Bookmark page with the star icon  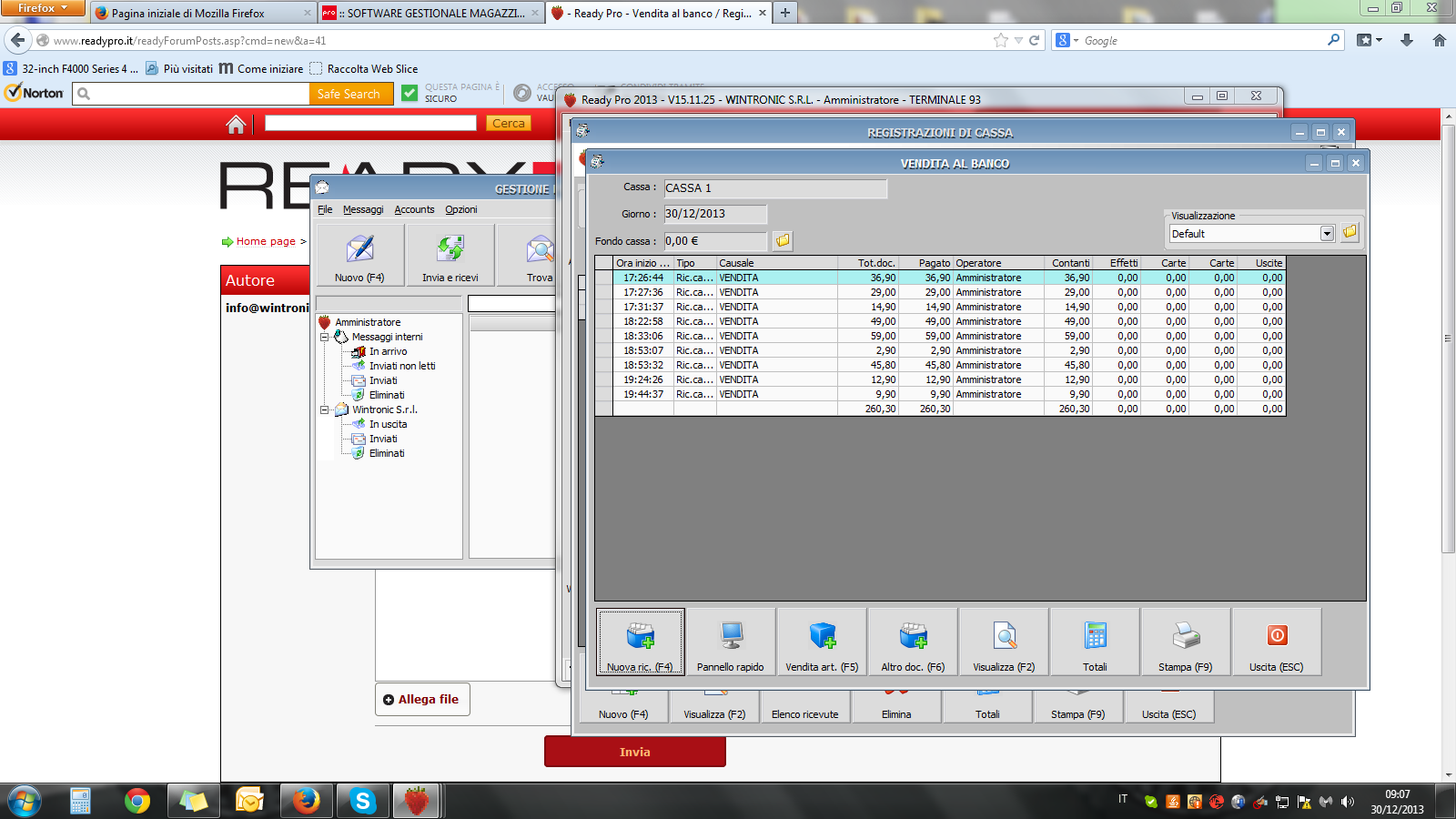tap(1001, 40)
